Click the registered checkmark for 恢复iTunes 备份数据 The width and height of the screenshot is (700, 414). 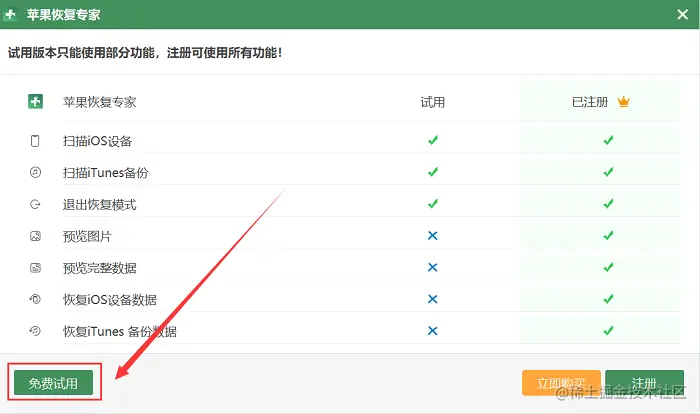(608, 330)
